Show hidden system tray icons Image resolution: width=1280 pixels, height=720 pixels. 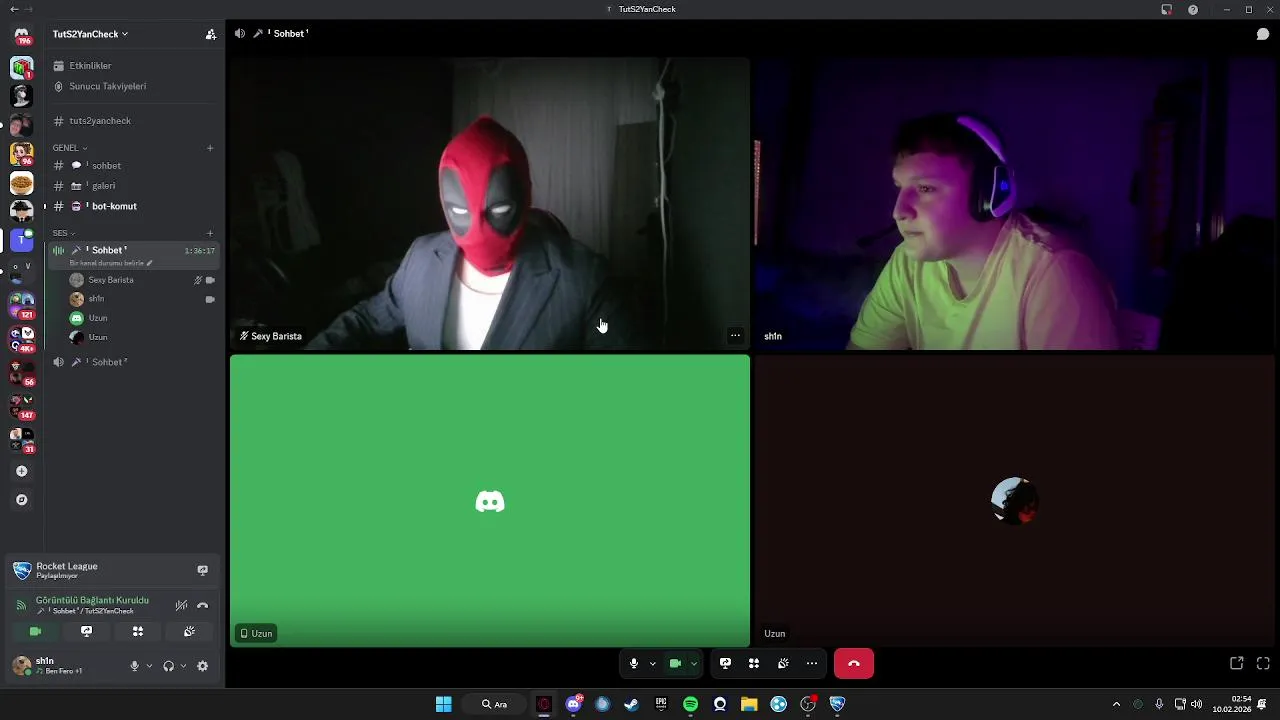pyautogui.click(x=1116, y=704)
